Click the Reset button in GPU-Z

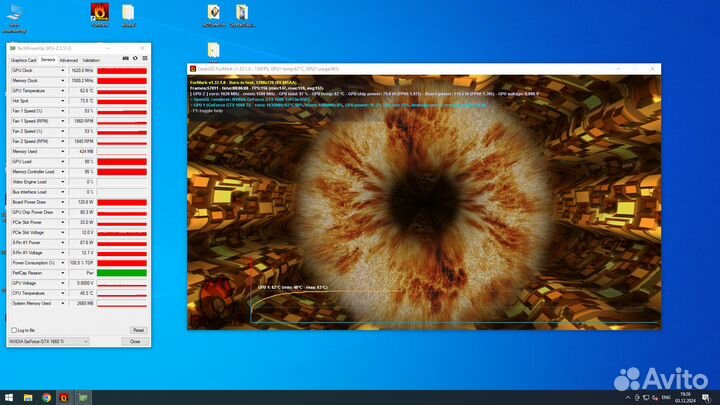(137, 329)
